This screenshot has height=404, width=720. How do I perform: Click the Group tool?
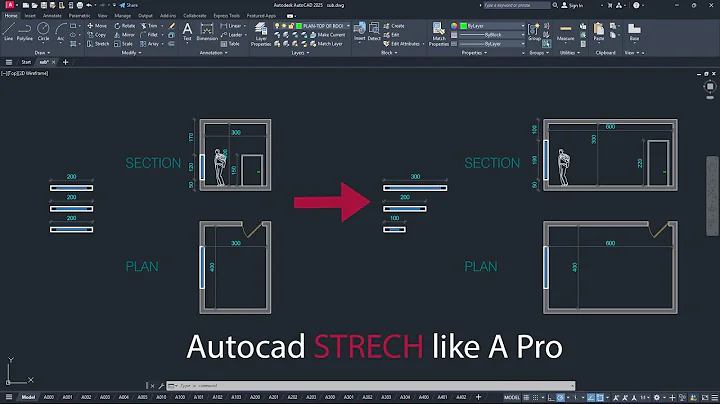pos(534,32)
